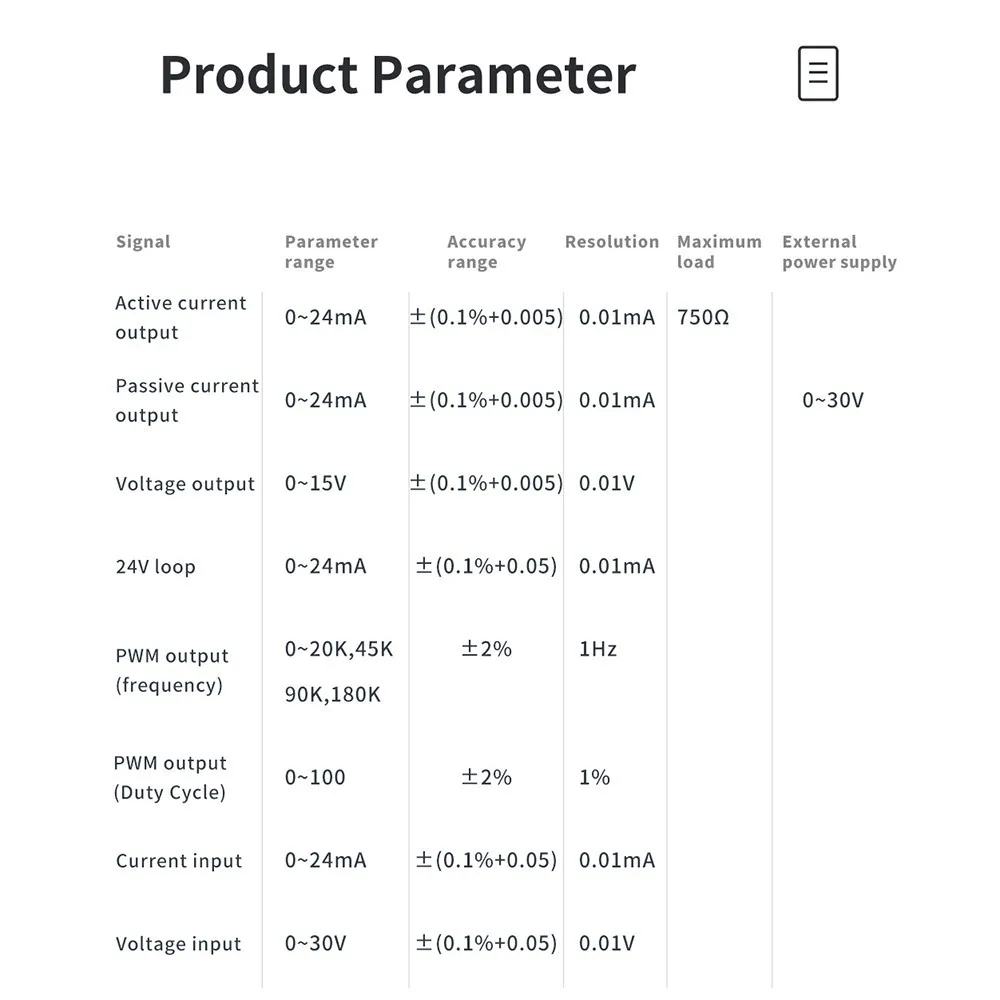Click the 0~30V external power supply value
Viewport: 1000px width, 1000px height.
833,401
